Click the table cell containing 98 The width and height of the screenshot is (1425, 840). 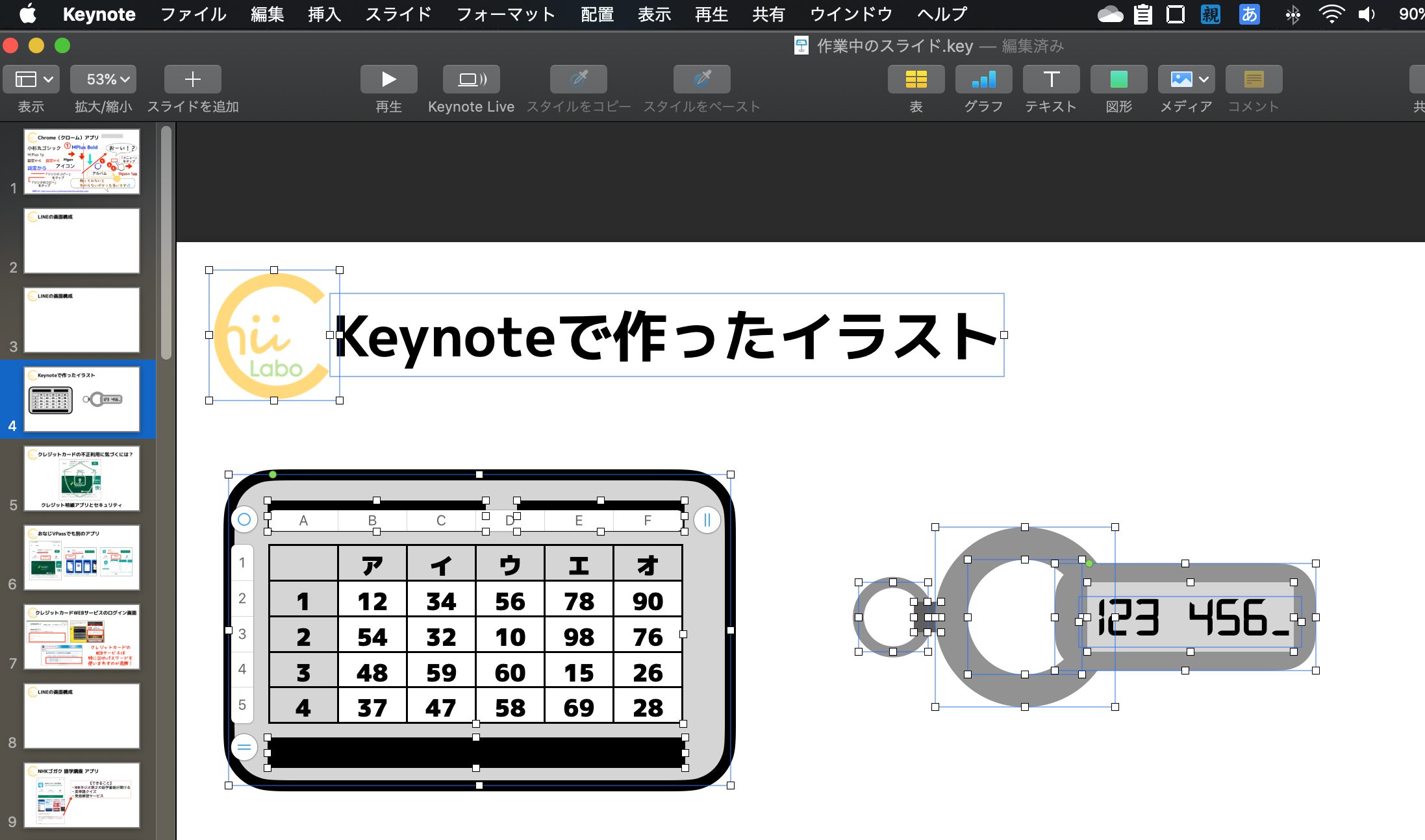[579, 637]
